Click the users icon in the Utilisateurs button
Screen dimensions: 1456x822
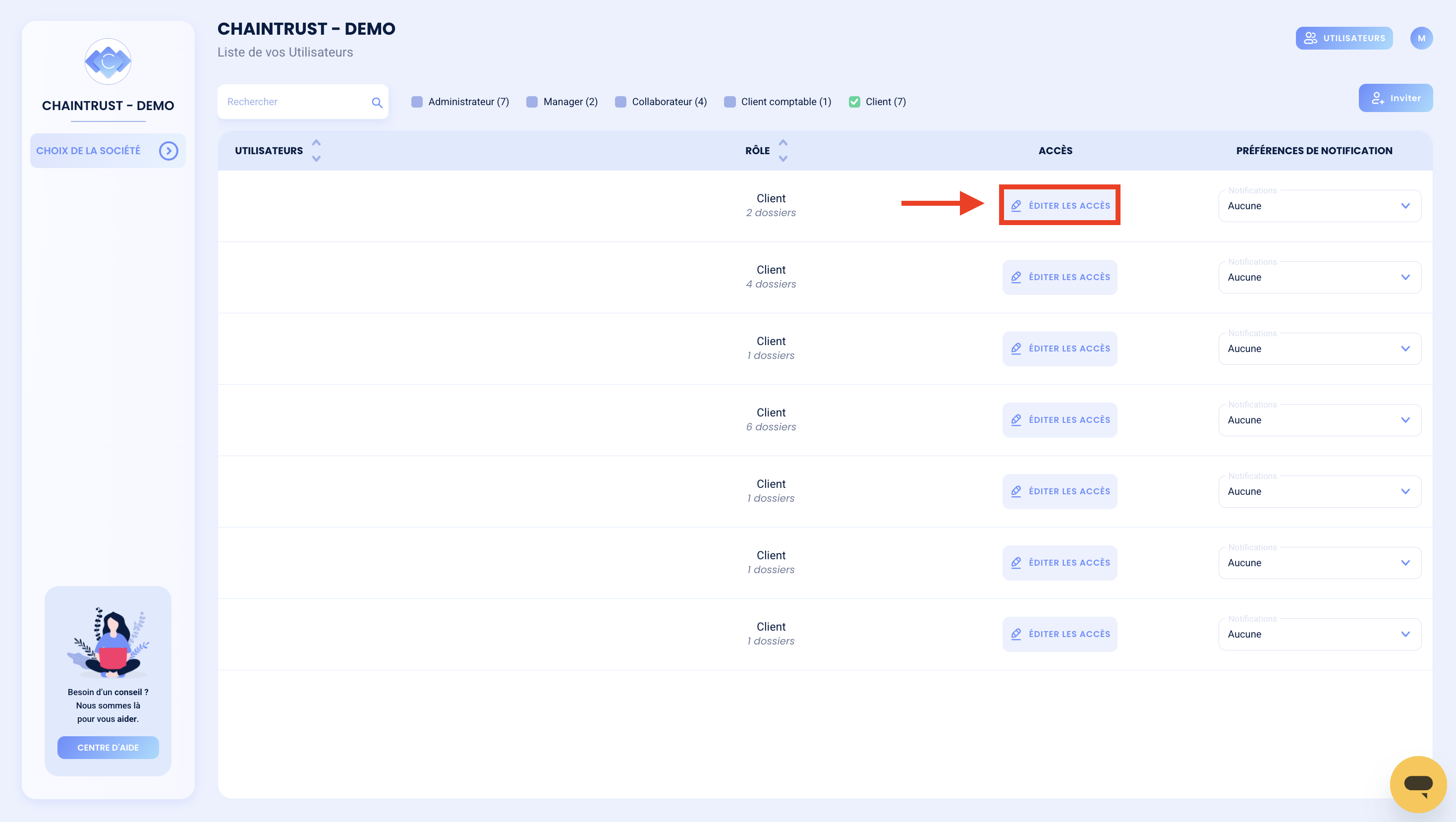coord(1310,39)
